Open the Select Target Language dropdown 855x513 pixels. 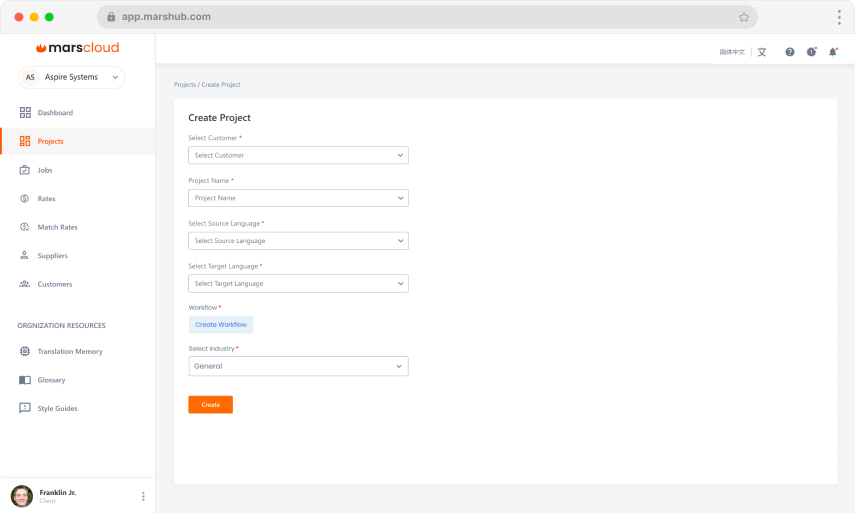298,284
